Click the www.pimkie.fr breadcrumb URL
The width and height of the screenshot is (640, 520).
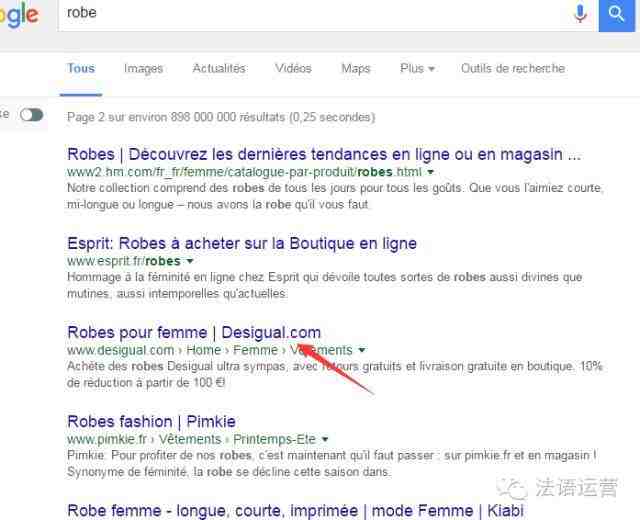191,439
